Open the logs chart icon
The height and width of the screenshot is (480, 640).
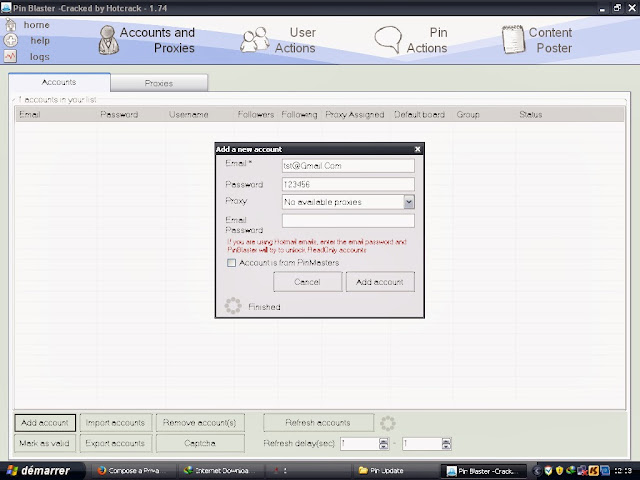(10, 56)
